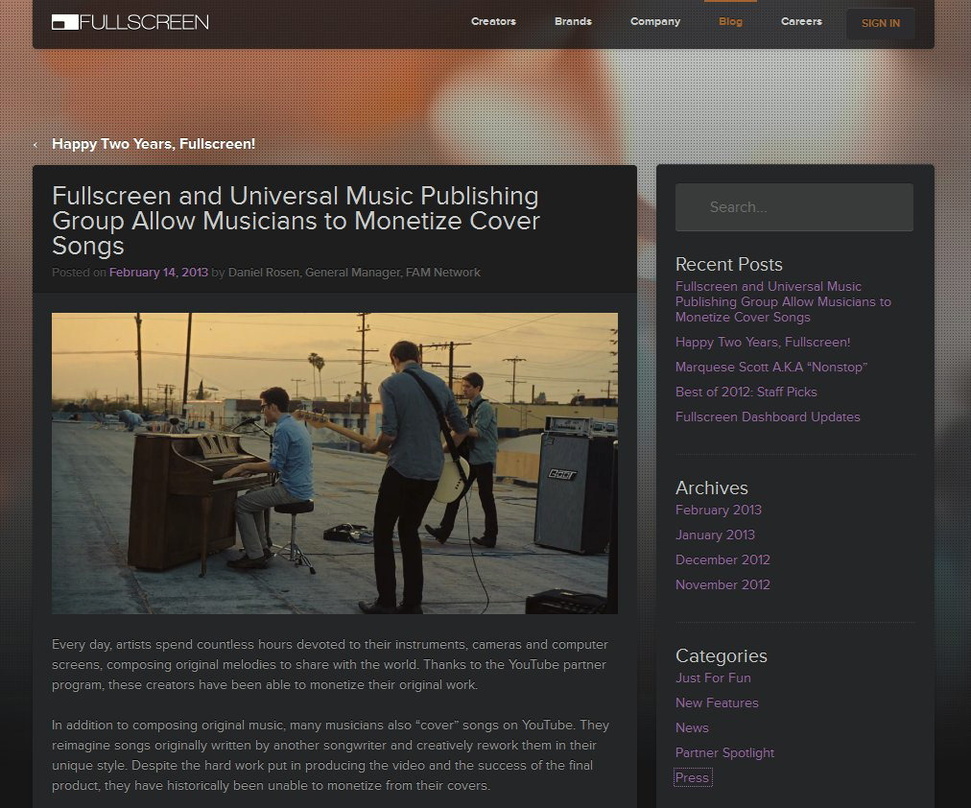Open the January 2013 archive
971x808 pixels.
715,535
